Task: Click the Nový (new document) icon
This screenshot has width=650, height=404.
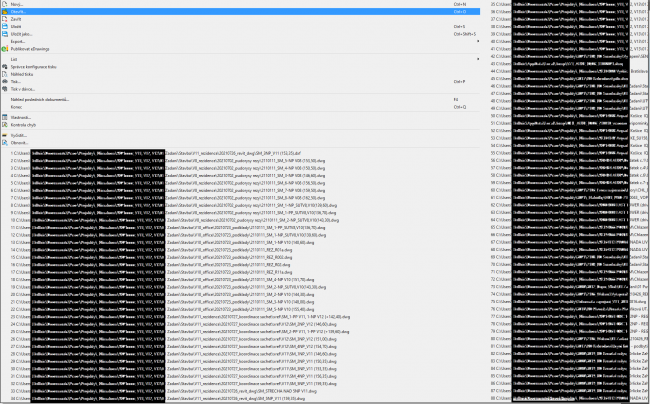Action: click(5, 4)
